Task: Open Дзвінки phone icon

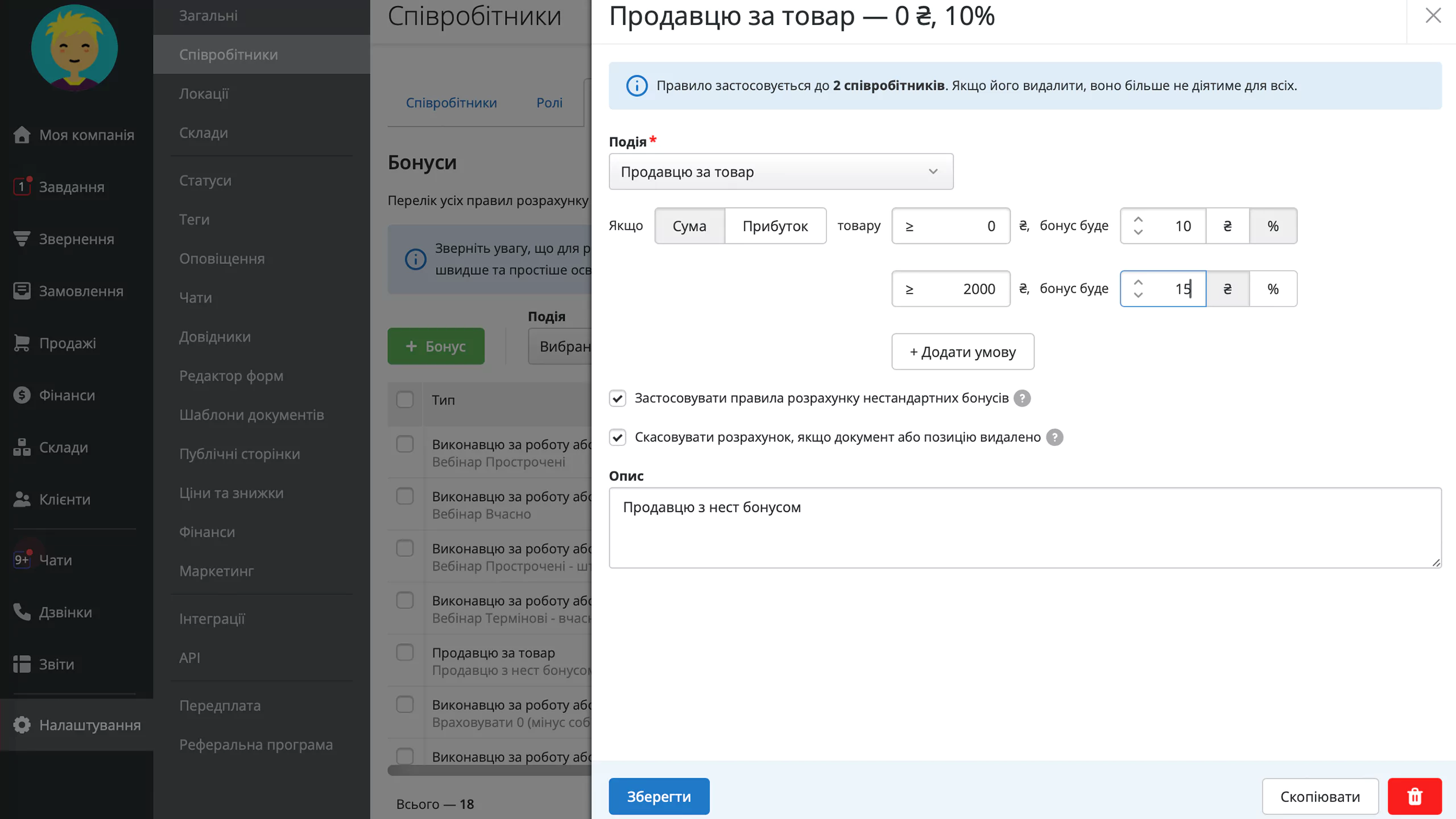Action: (22, 612)
